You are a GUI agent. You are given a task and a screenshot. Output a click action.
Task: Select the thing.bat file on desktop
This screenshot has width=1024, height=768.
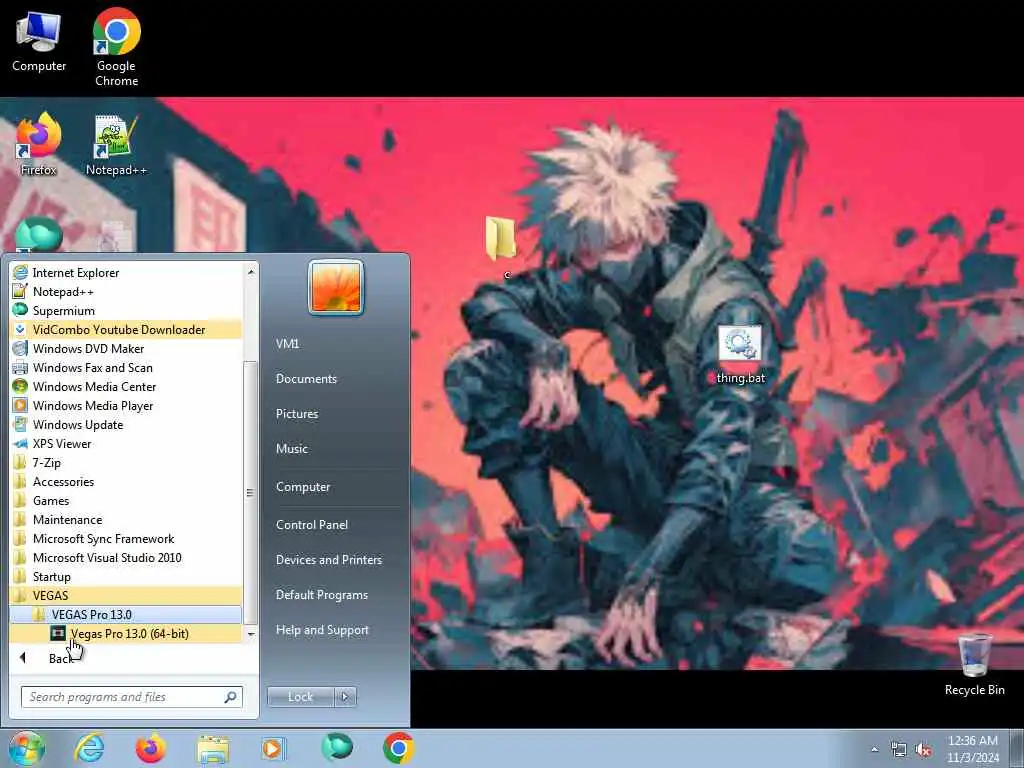(x=740, y=355)
